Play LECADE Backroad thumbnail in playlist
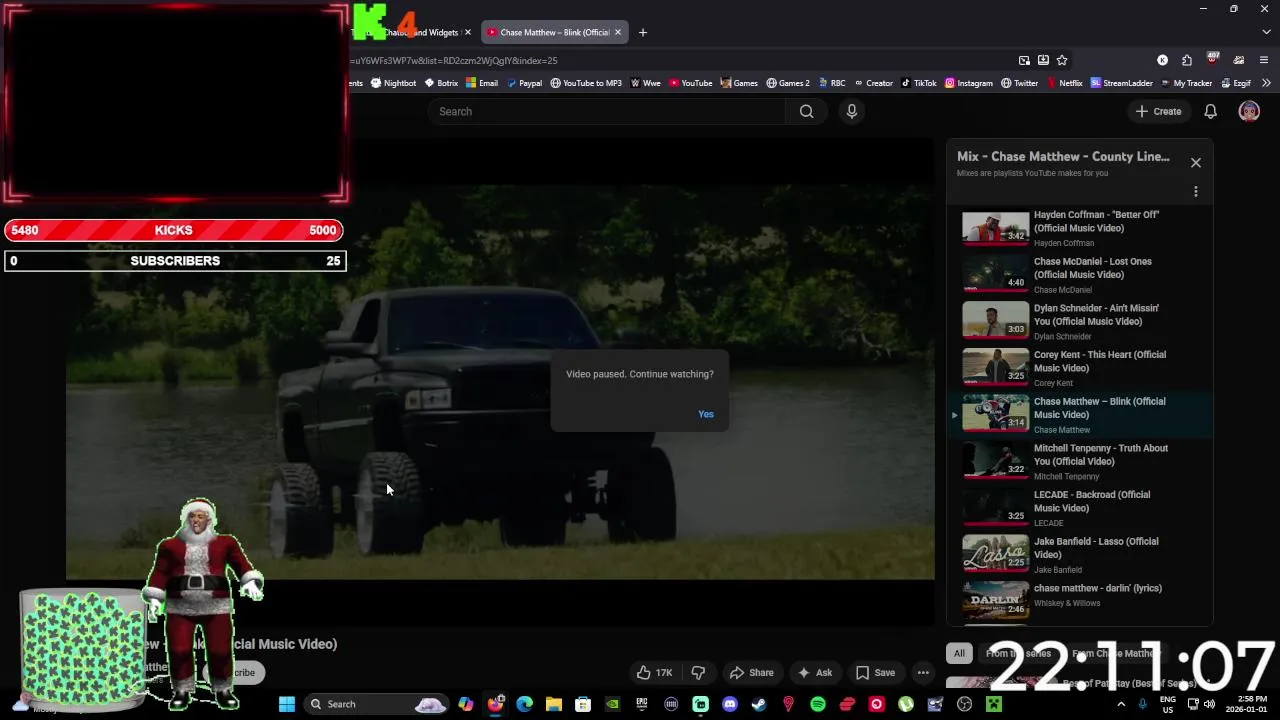Screen dimensions: 1280x720 click(995, 508)
